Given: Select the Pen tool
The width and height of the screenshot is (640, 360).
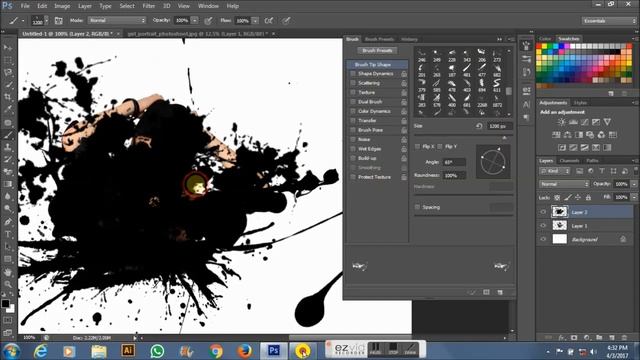Looking at the screenshot, I should pyautogui.click(x=8, y=222).
